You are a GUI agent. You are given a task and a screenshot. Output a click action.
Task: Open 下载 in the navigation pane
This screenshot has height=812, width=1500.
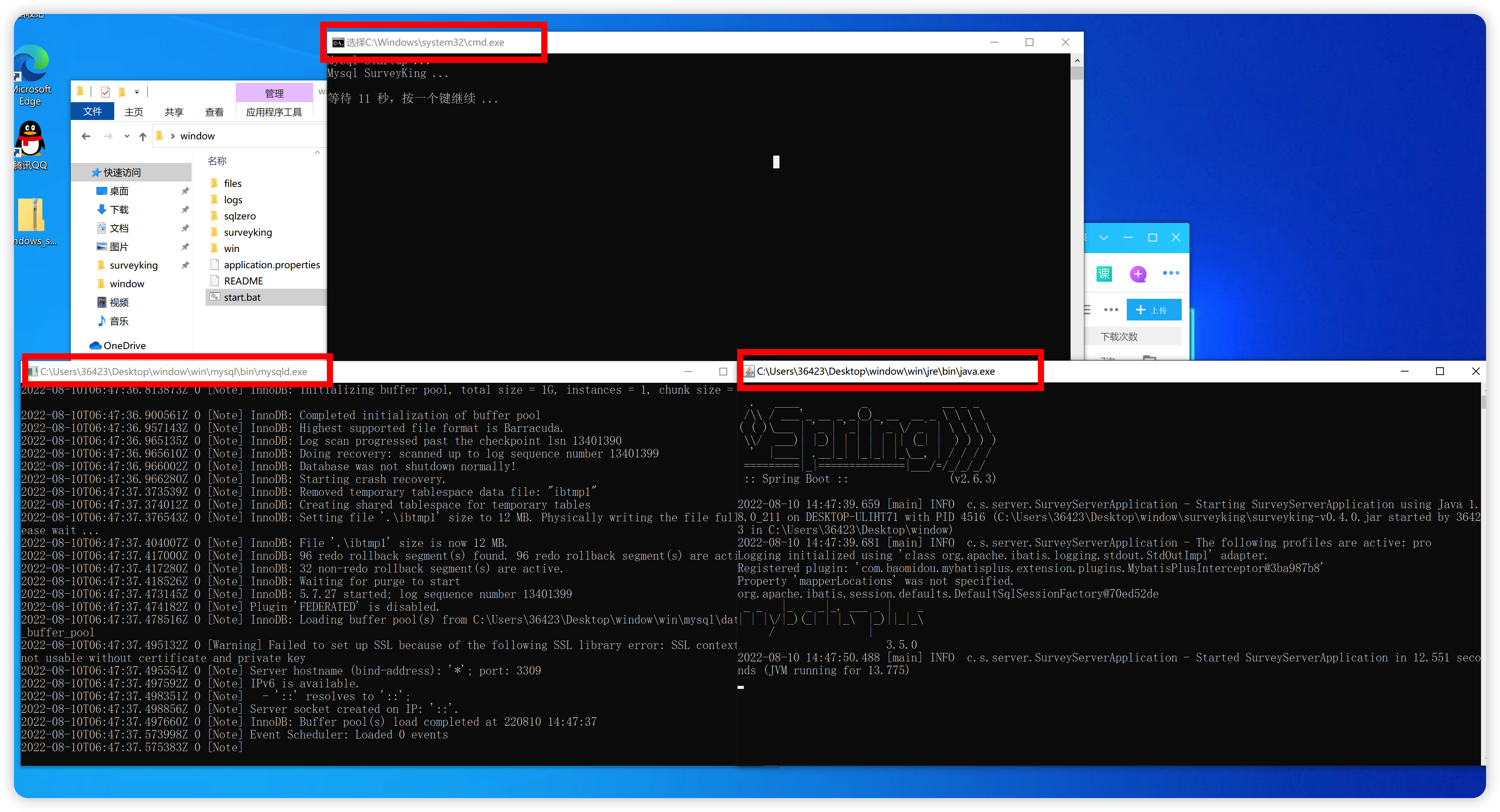(119, 209)
